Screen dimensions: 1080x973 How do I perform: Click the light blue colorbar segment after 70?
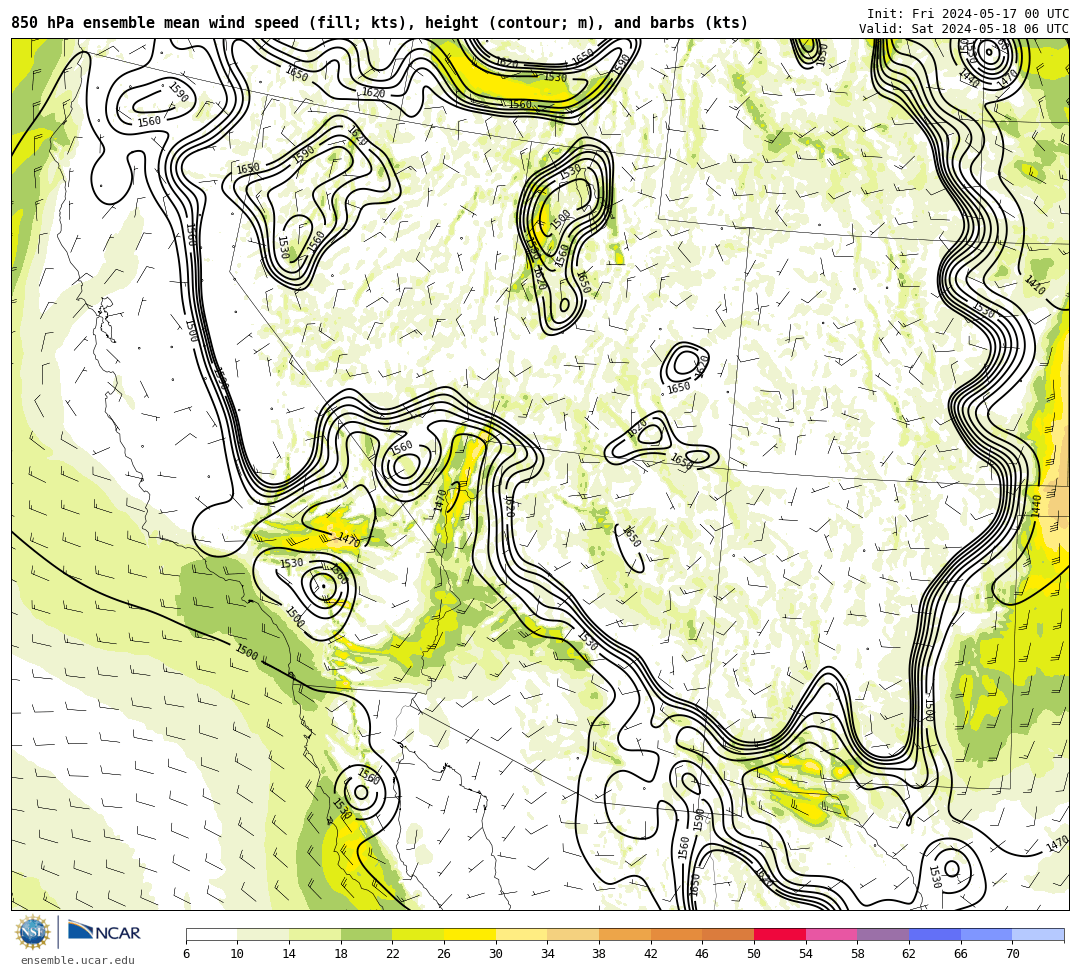1038,934
